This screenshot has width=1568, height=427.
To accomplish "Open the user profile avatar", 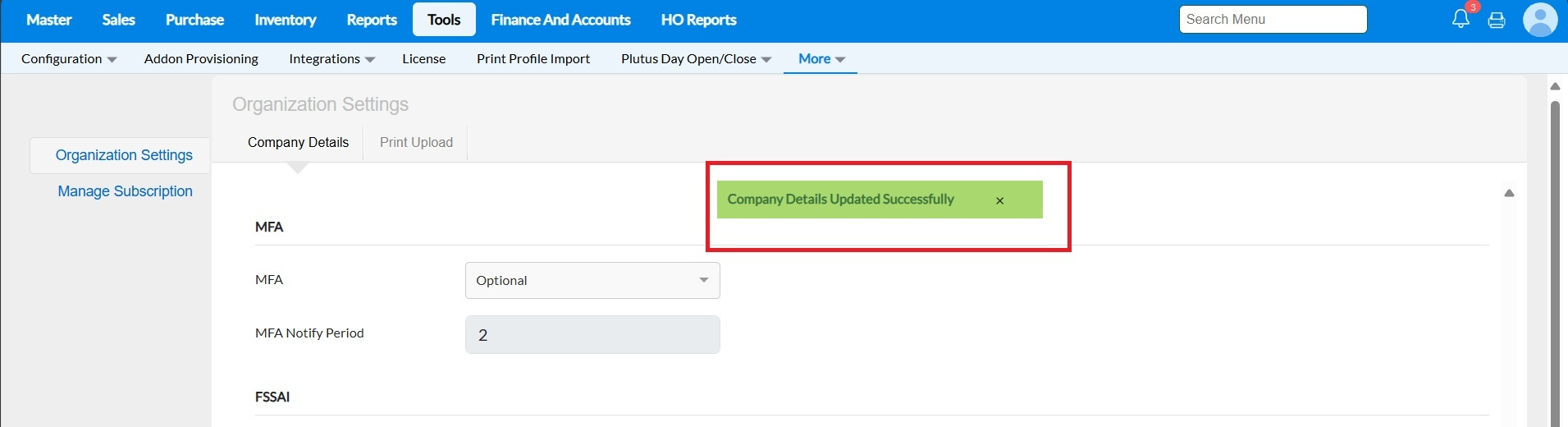I will coord(1539,20).
